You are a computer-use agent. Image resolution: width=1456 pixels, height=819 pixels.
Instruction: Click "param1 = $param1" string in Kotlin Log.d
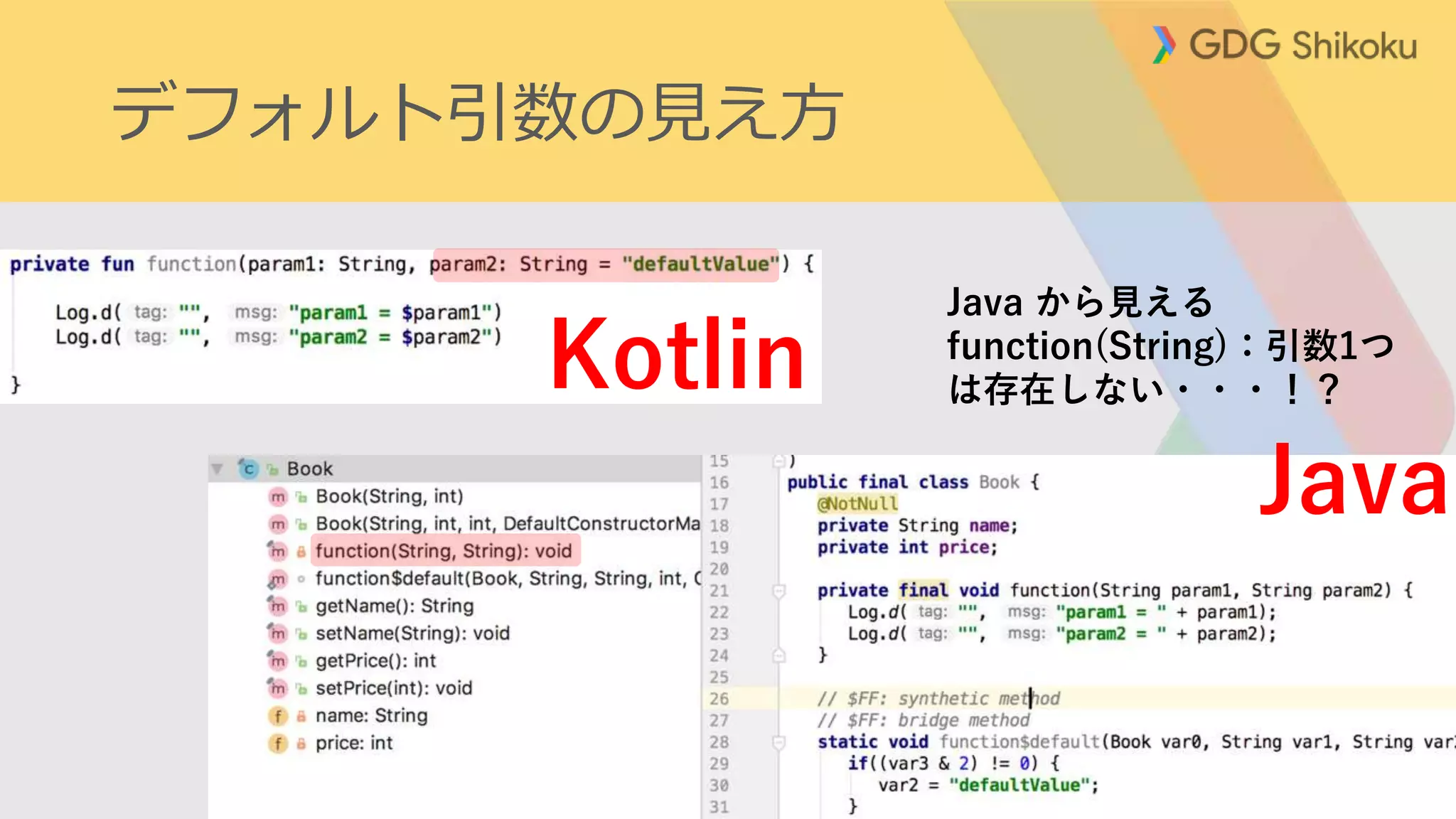tap(390, 313)
